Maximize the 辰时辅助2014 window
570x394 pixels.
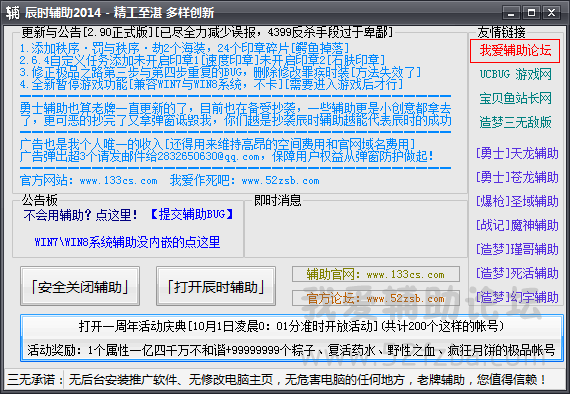pos(531,13)
